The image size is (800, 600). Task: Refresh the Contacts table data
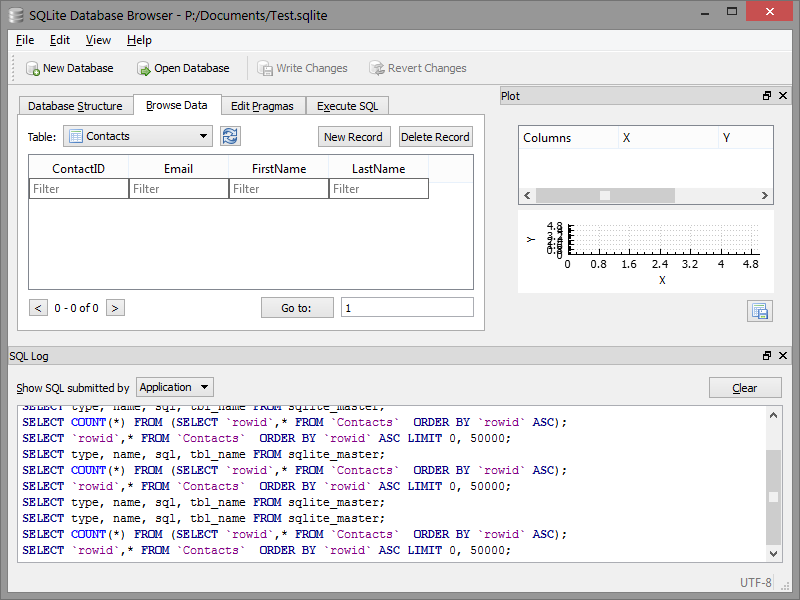230,136
